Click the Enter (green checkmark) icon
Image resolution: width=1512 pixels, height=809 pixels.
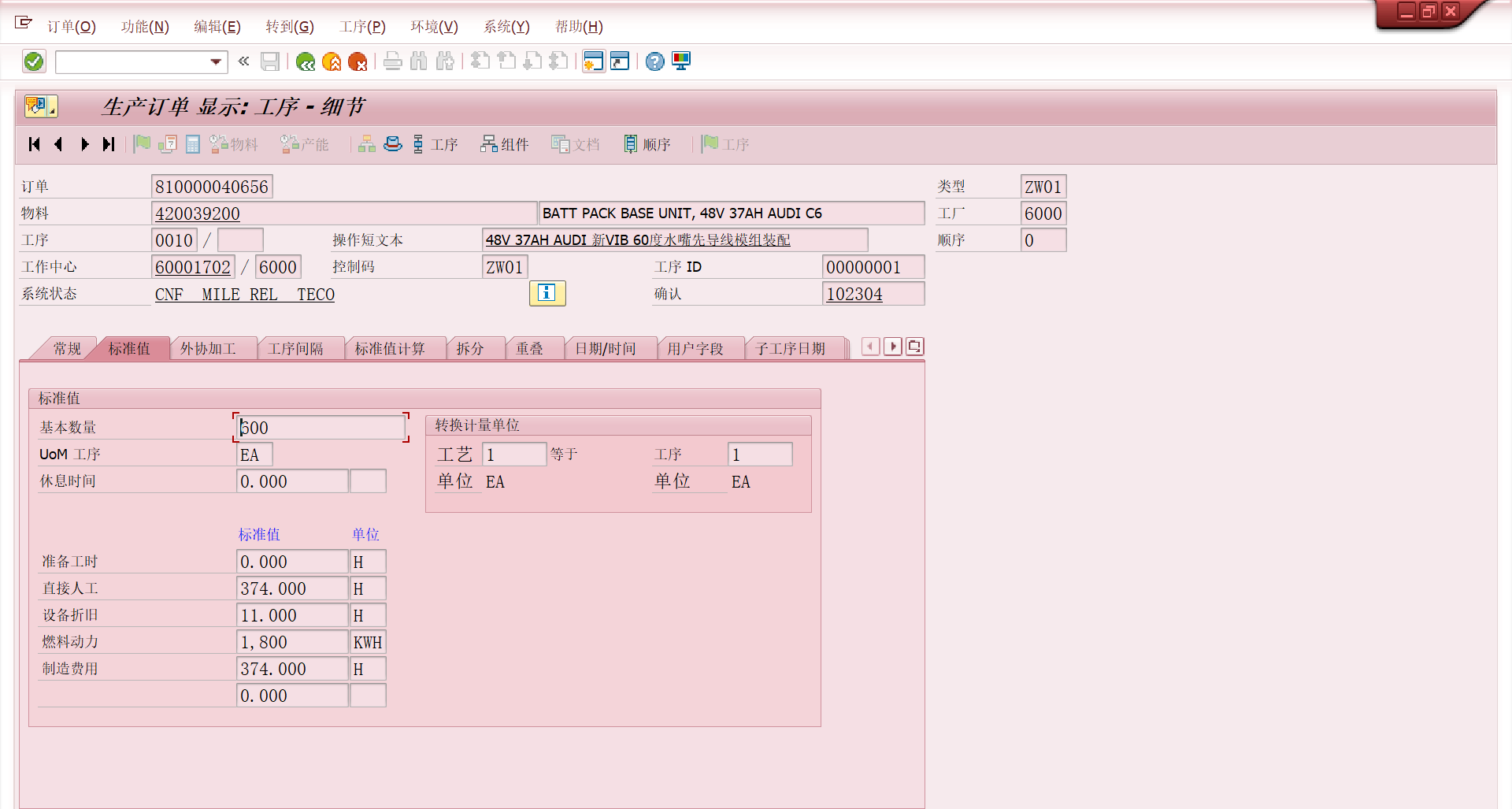click(x=34, y=61)
